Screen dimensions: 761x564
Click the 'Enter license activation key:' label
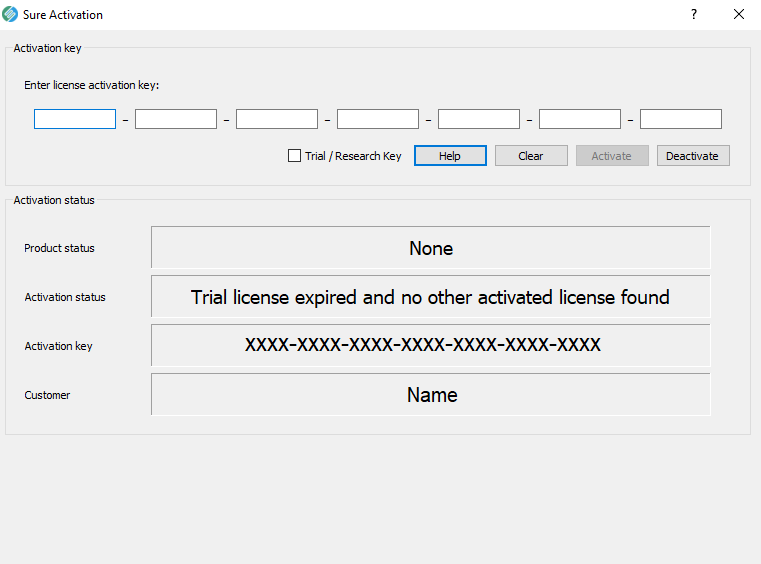tap(92, 85)
